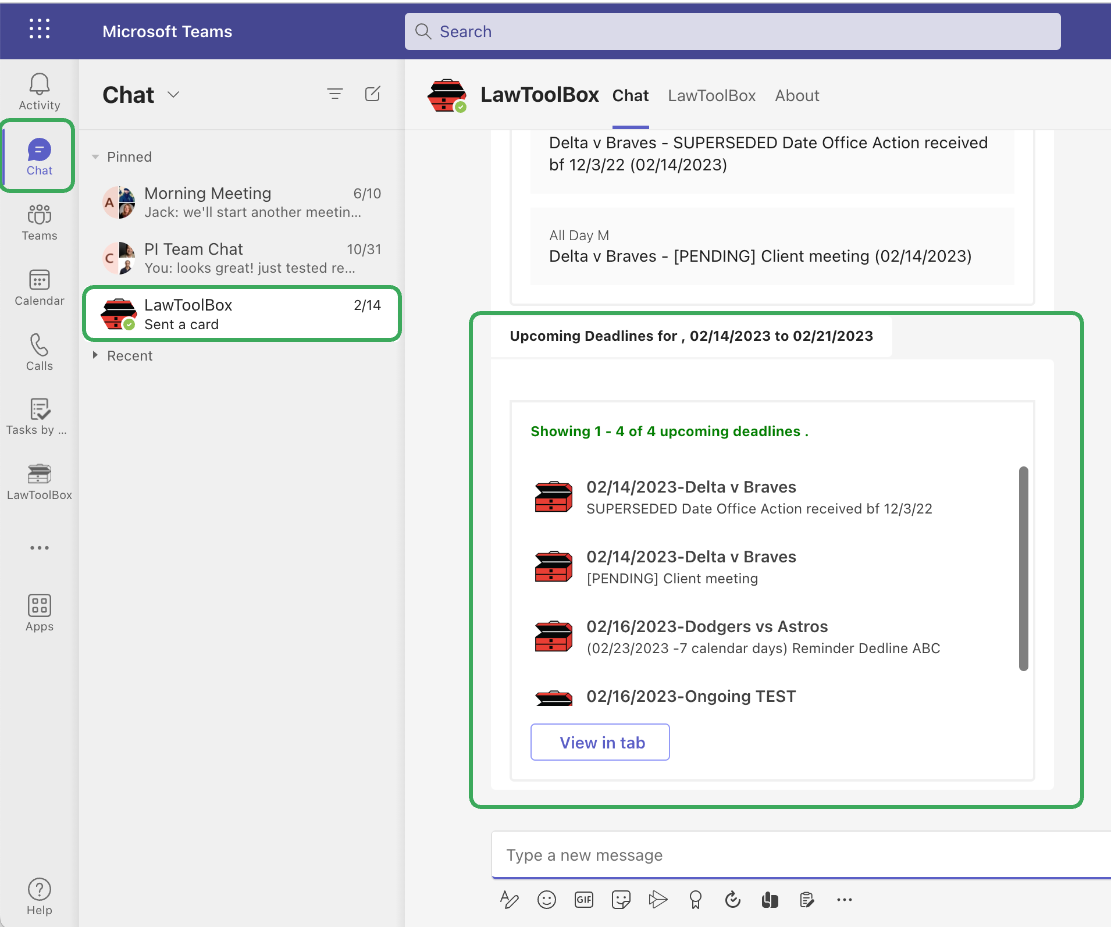This screenshot has width=1111, height=927.
Task: Click the toolbox icon beside Dodgers vs Astros
Action: [x=553, y=636]
